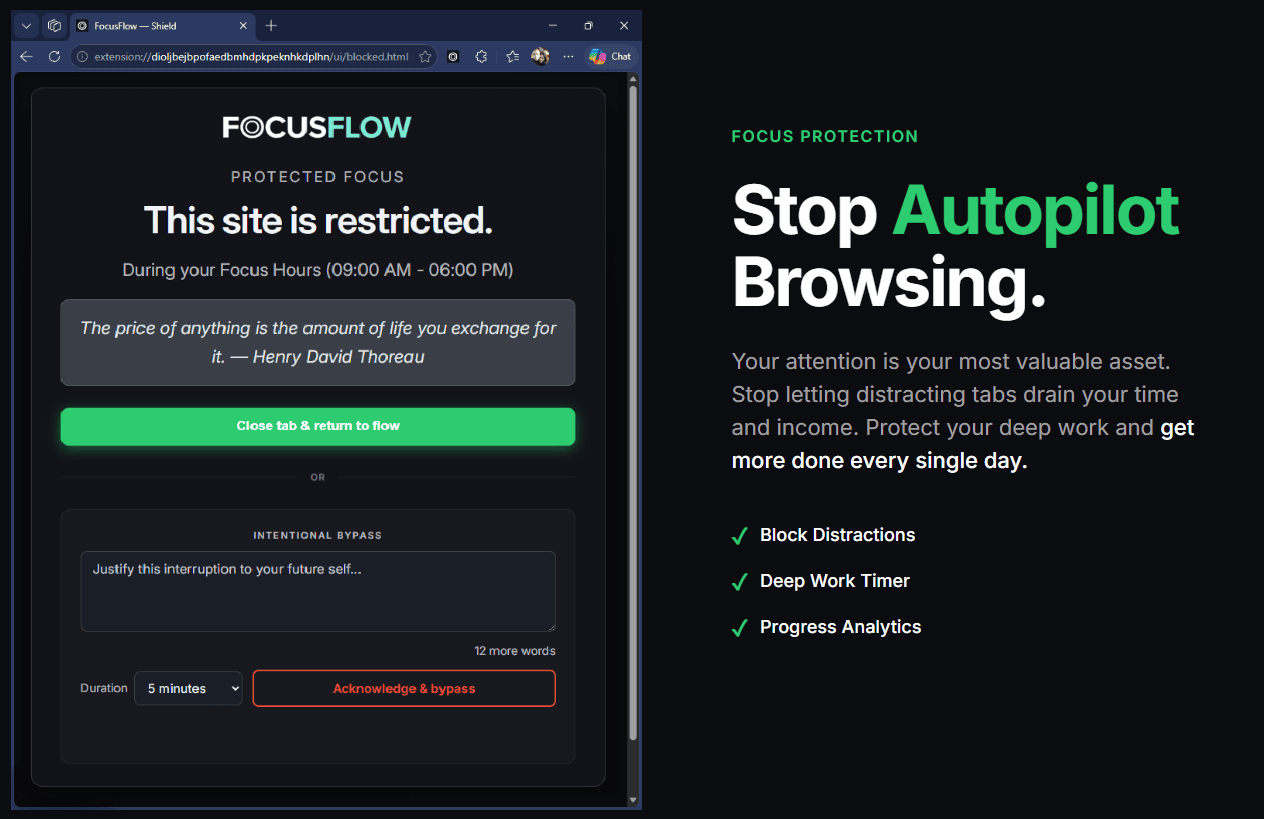Viewport: 1264px width, 819px height.
Task: Click the "12 more words" counter
Action: point(515,651)
